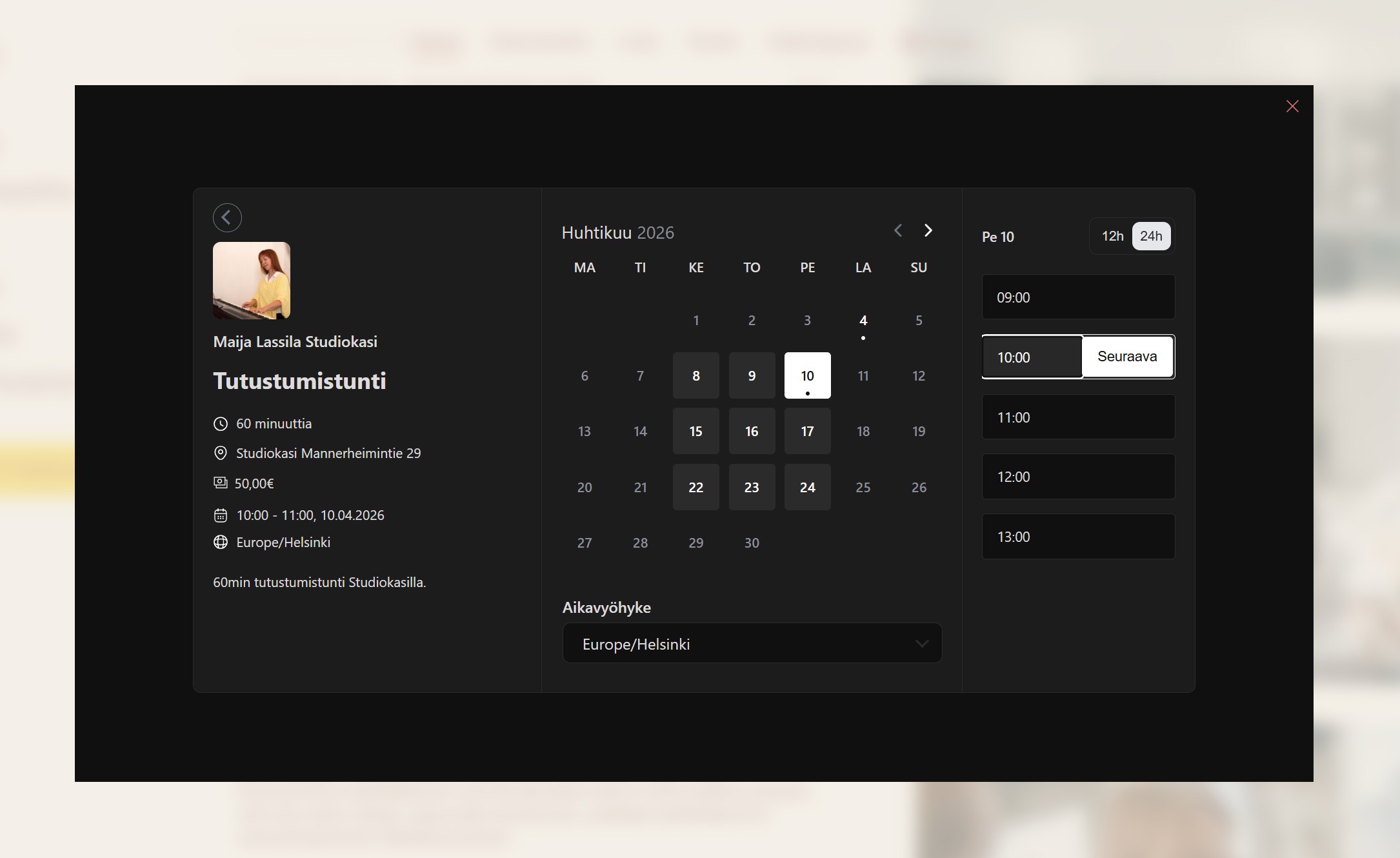Click the price icon beside 50,00€

[x=221, y=483]
